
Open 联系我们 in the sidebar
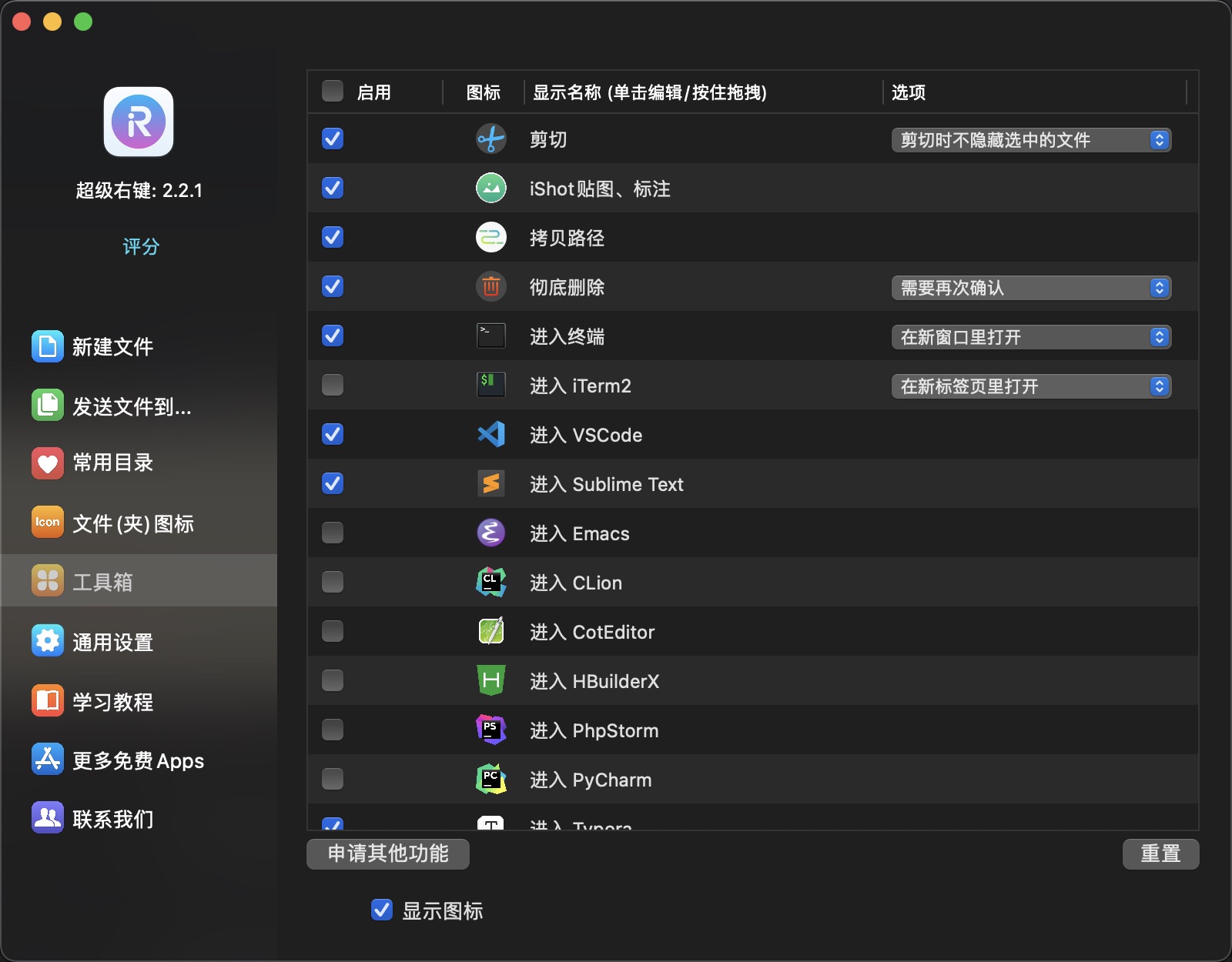click(x=112, y=820)
